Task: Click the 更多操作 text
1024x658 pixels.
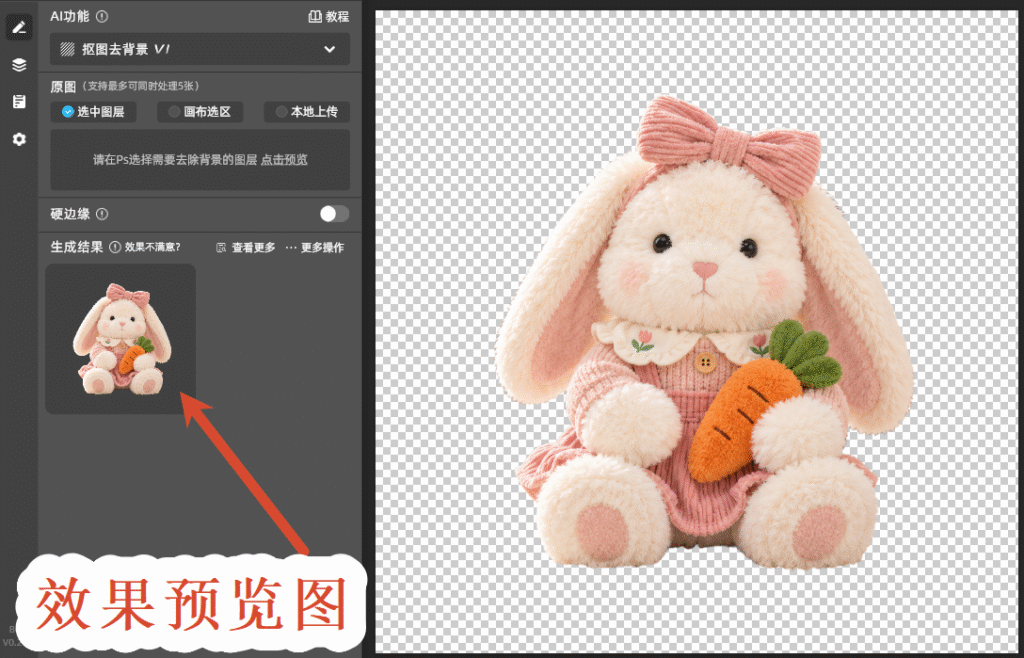Action: [322, 248]
